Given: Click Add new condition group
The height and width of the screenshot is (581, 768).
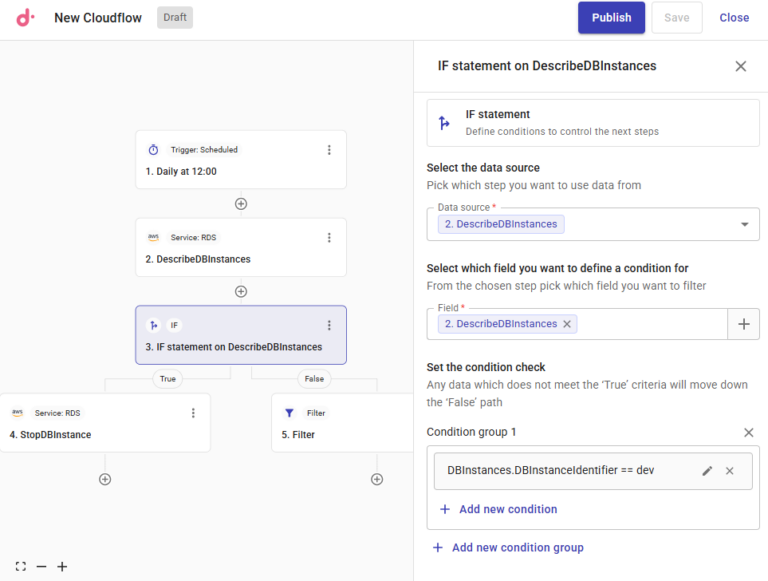Looking at the screenshot, I should click(x=508, y=547).
